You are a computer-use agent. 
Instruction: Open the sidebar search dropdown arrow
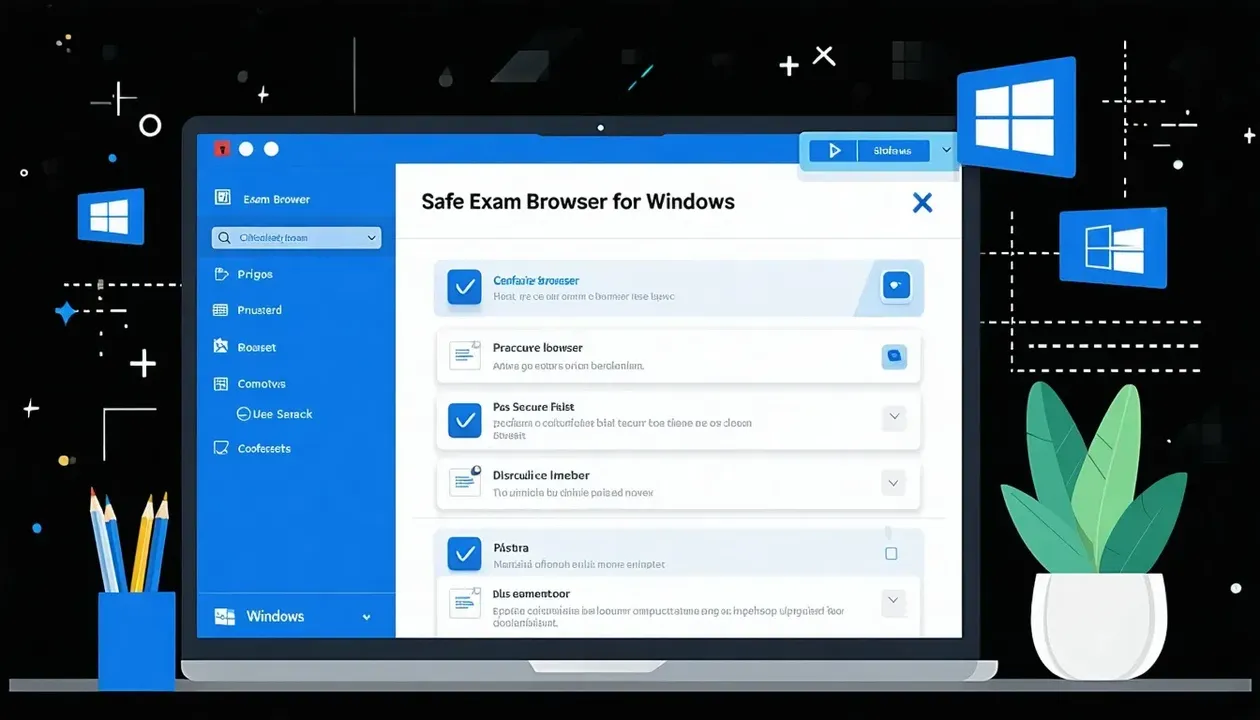pos(372,238)
